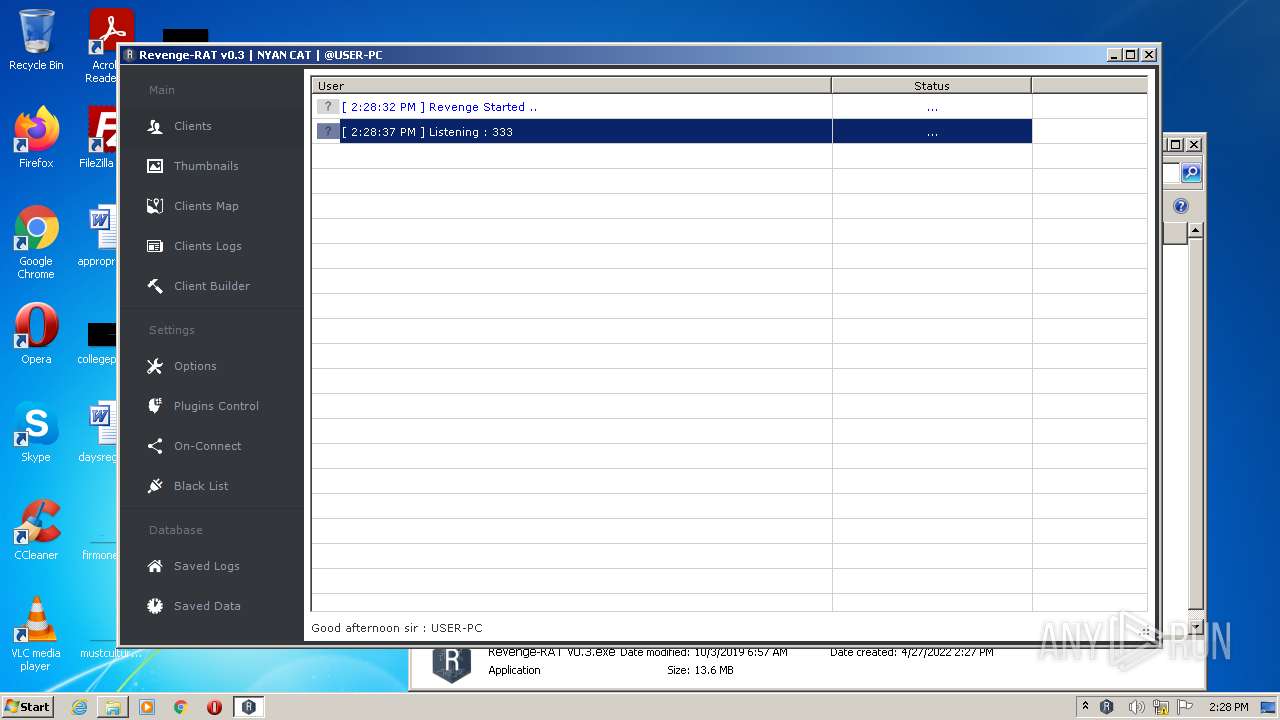Minimize the Revenge-RAT window
The width and height of the screenshot is (1280, 720).
1114,55
